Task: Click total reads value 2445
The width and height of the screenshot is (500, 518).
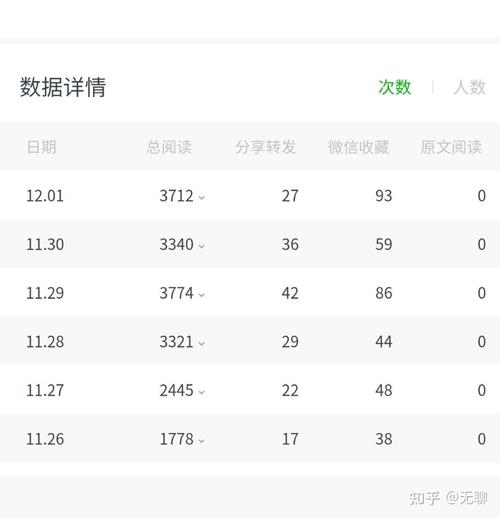Action: (176, 390)
